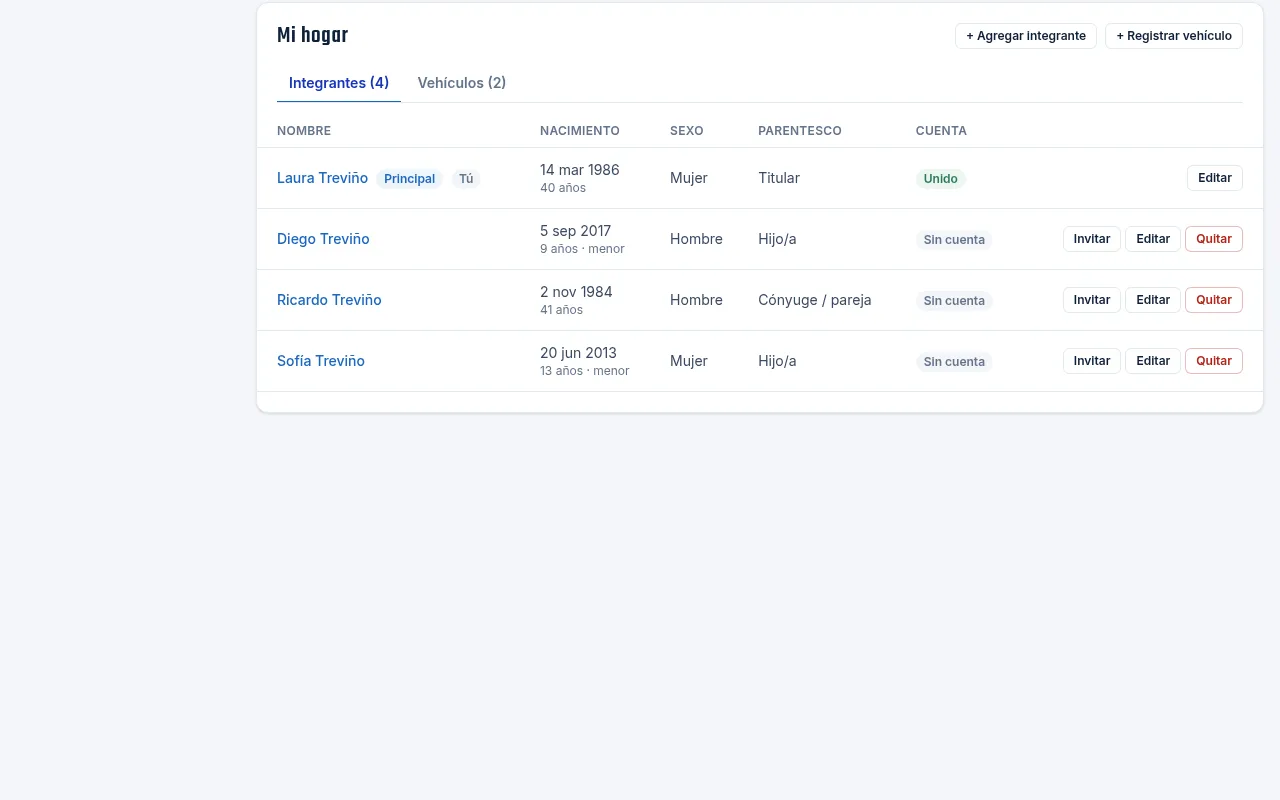Click the Agregar integrante button
The width and height of the screenshot is (1280, 800).
point(1026,36)
